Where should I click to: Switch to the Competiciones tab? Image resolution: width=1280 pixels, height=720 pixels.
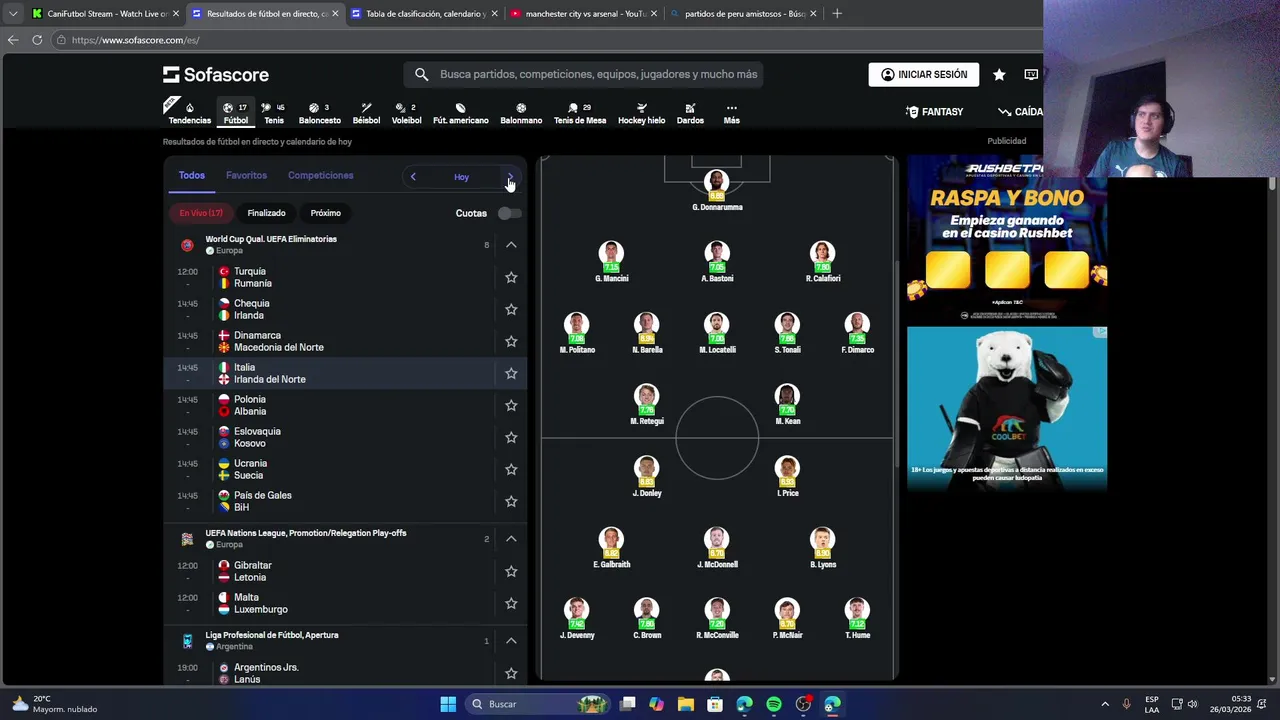pyautogui.click(x=320, y=175)
